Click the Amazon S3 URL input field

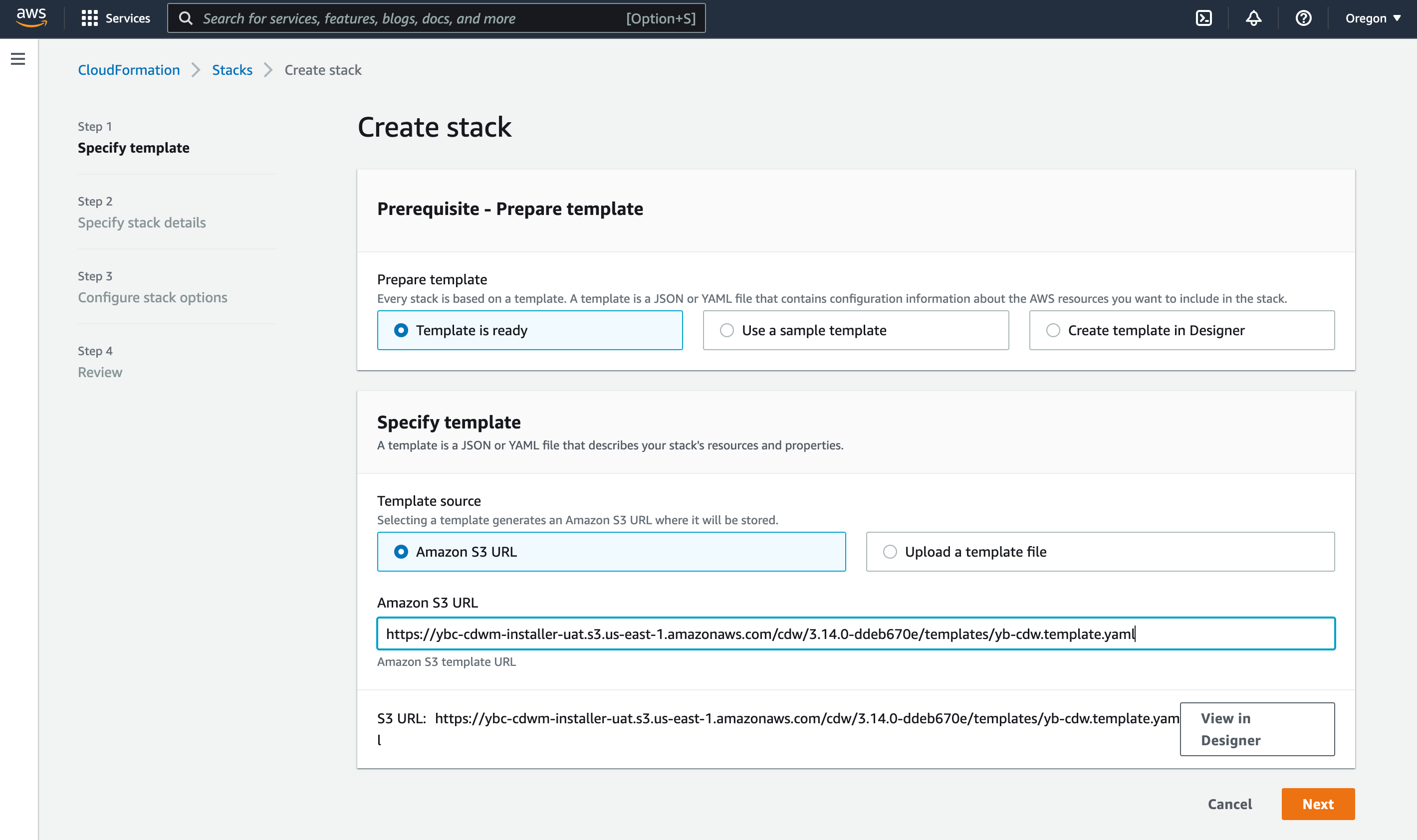pos(856,633)
